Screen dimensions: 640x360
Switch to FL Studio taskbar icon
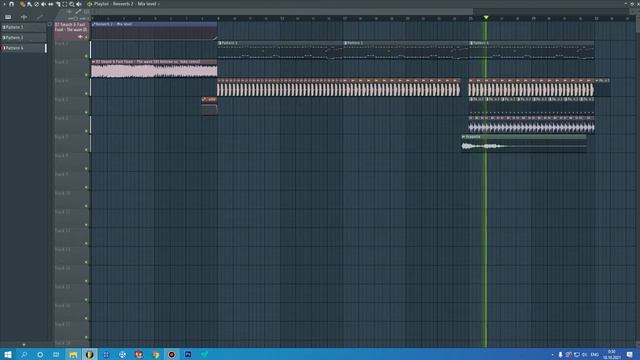(89, 355)
